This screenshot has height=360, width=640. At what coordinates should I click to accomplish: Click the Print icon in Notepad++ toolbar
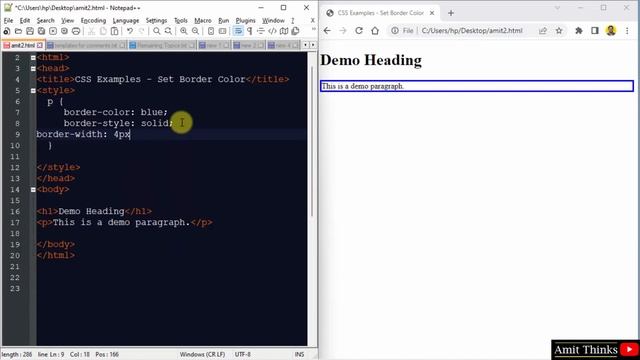click(x=76, y=31)
